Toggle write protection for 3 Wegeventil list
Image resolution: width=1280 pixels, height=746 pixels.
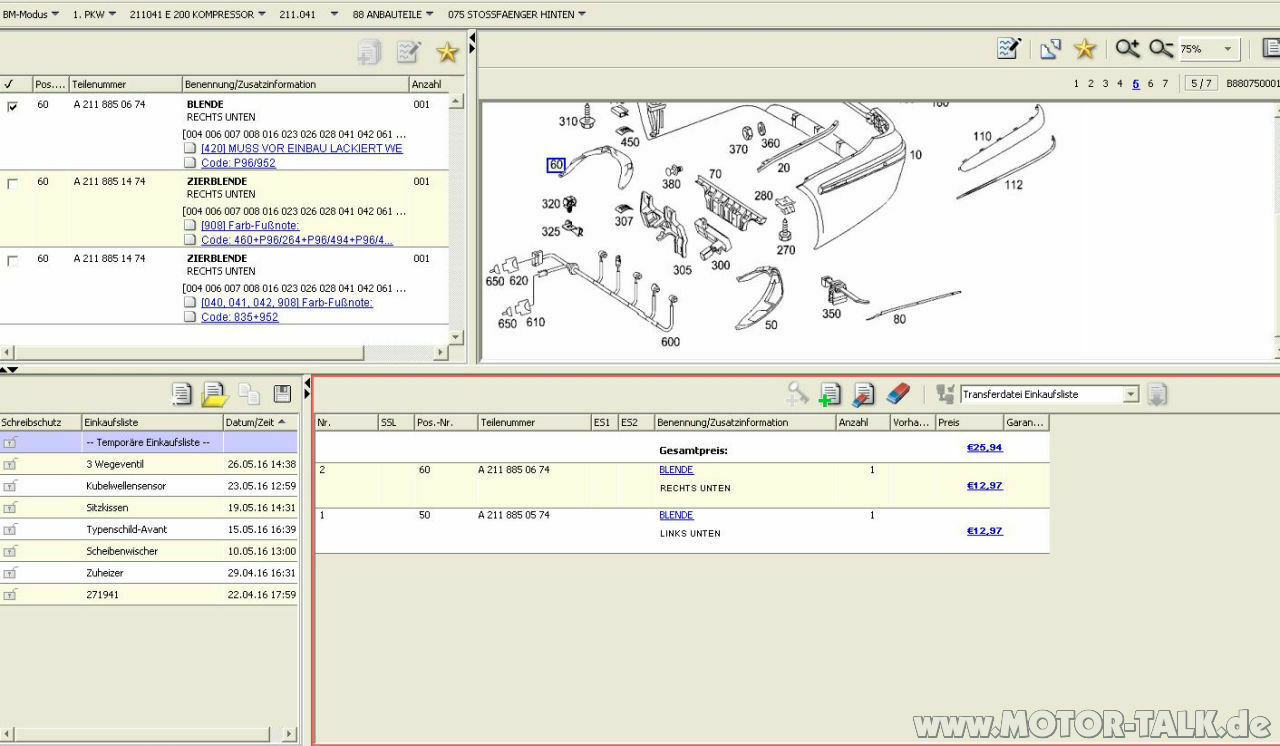(x=10, y=464)
